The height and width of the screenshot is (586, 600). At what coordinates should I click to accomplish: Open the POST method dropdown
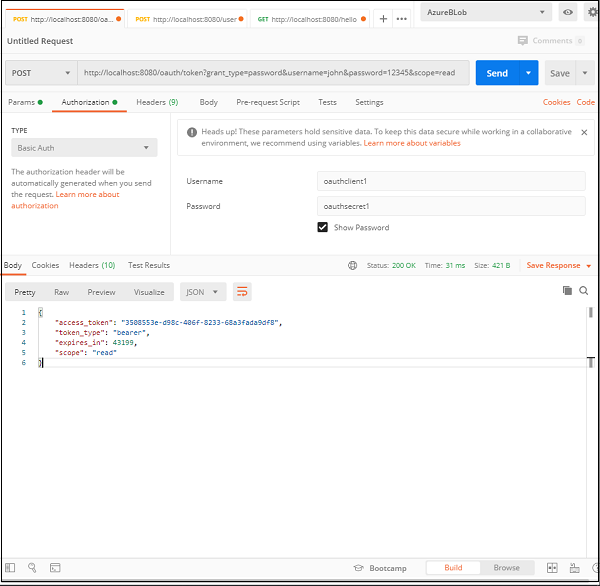[x=41, y=73]
